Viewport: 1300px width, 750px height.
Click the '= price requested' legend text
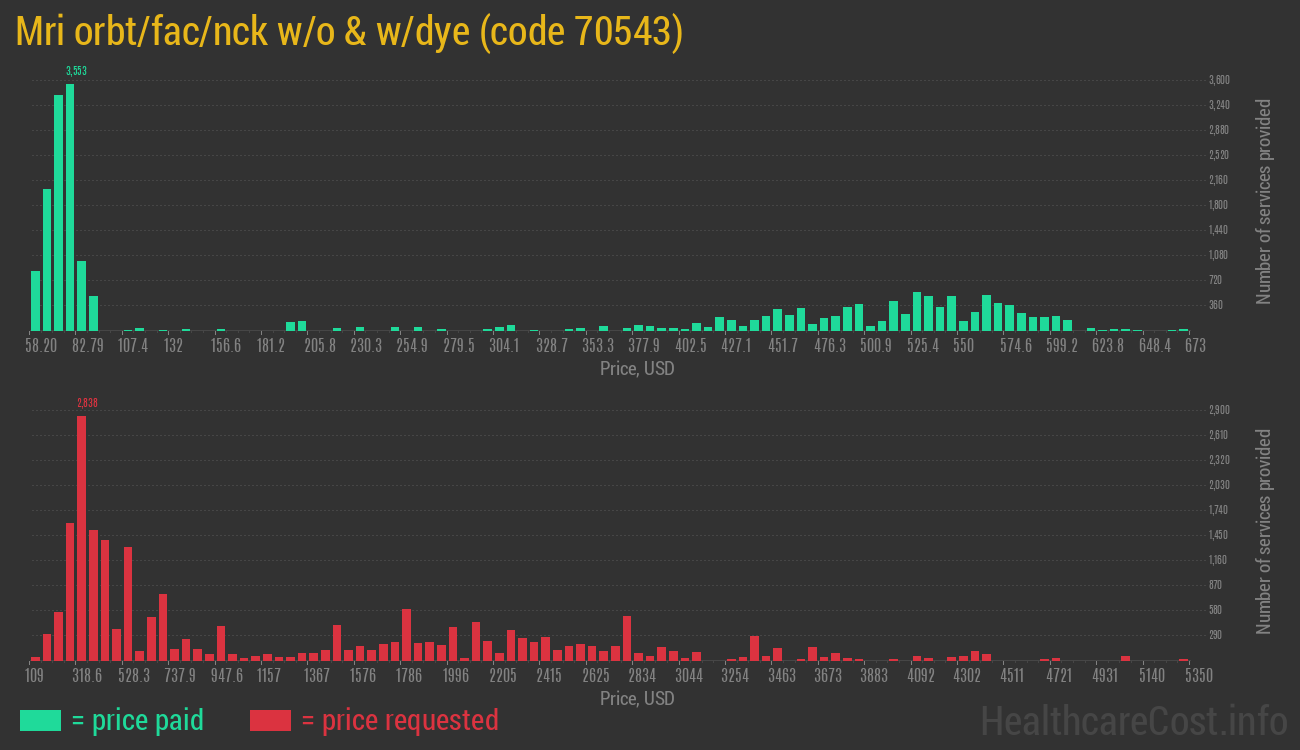click(399, 720)
